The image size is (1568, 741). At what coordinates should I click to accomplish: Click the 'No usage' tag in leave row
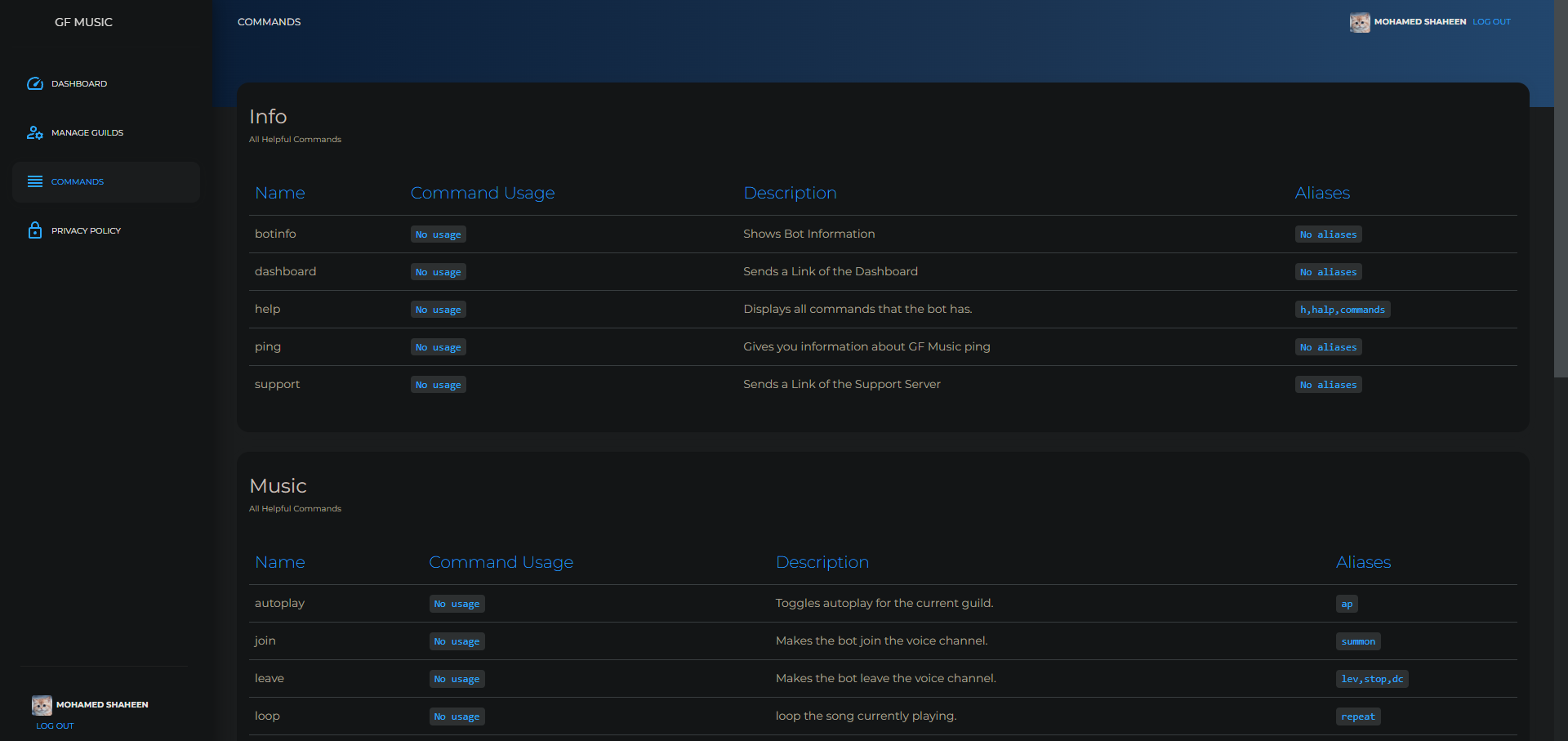(x=457, y=679)
